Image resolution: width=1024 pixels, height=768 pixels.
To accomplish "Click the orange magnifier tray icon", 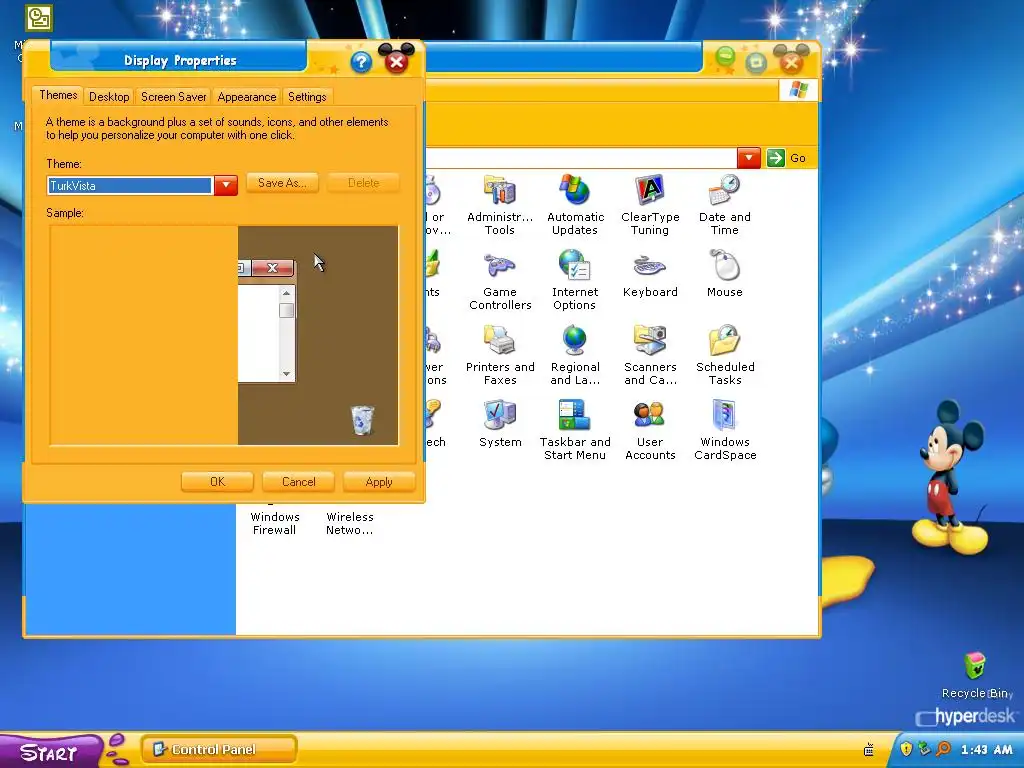I will [943, 748].
